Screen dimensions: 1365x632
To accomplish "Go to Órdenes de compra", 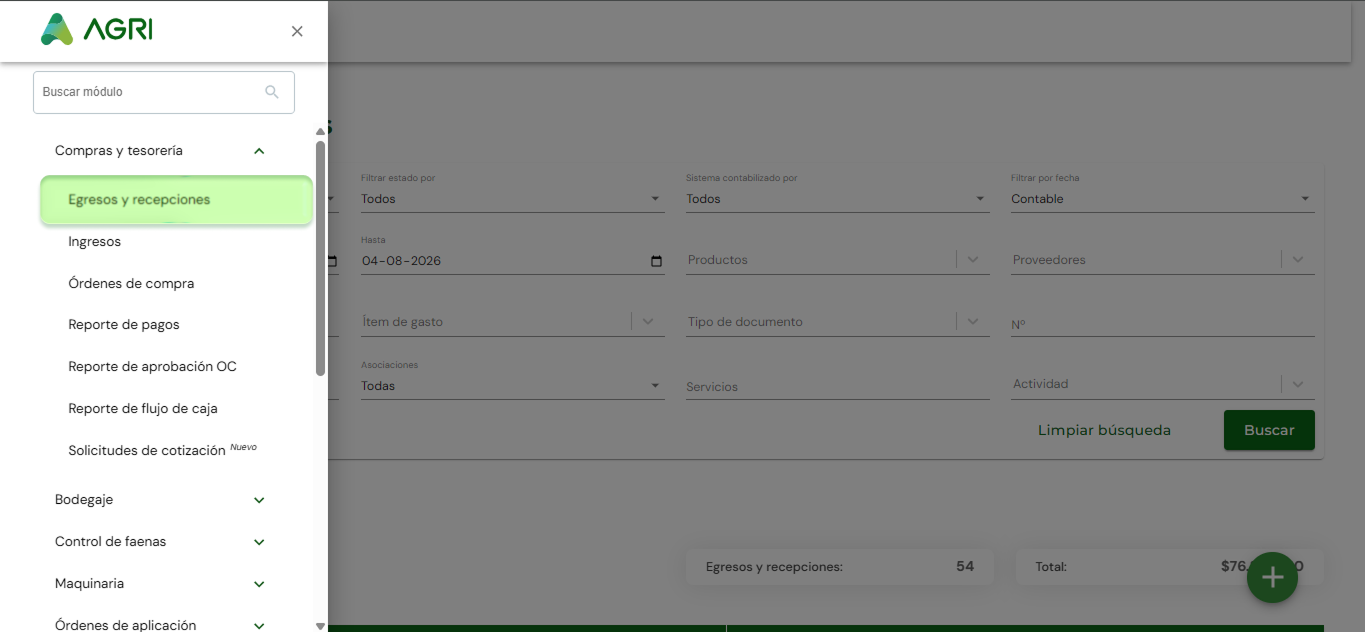I will [131, 284].
